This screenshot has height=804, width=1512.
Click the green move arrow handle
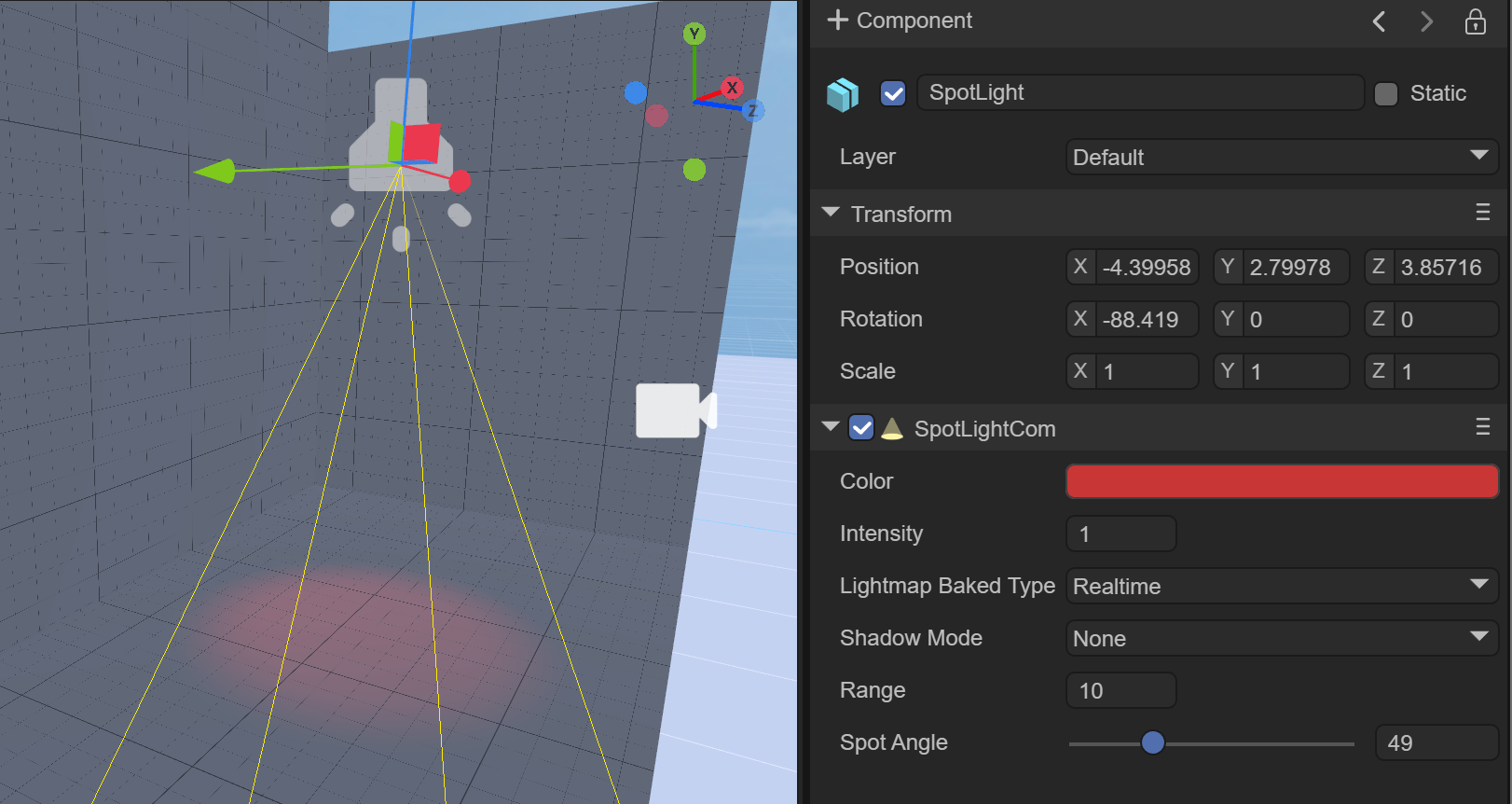(x=214, y=171)
